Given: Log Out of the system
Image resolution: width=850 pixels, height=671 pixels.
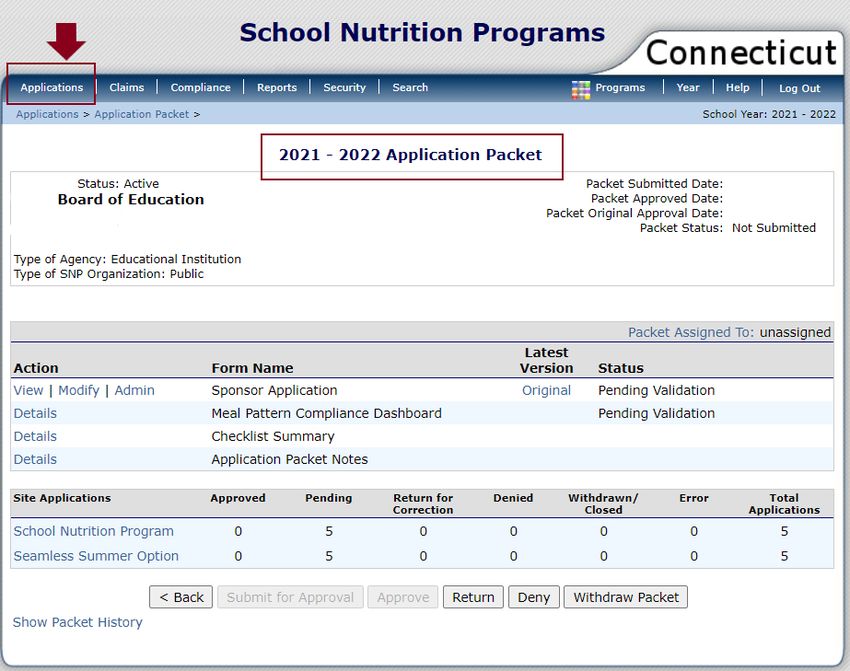Looking at the screenshot, I should pos(799,89).
